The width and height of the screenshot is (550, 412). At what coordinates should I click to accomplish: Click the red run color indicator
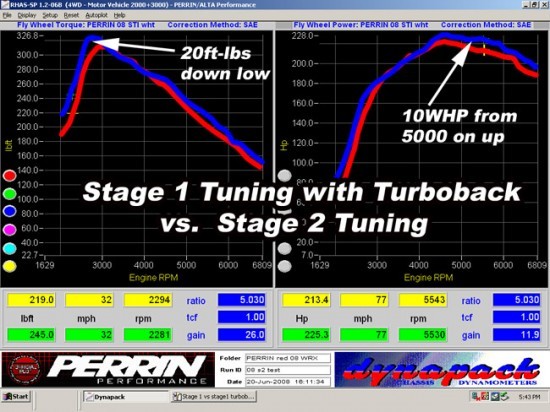coord(9,175)
